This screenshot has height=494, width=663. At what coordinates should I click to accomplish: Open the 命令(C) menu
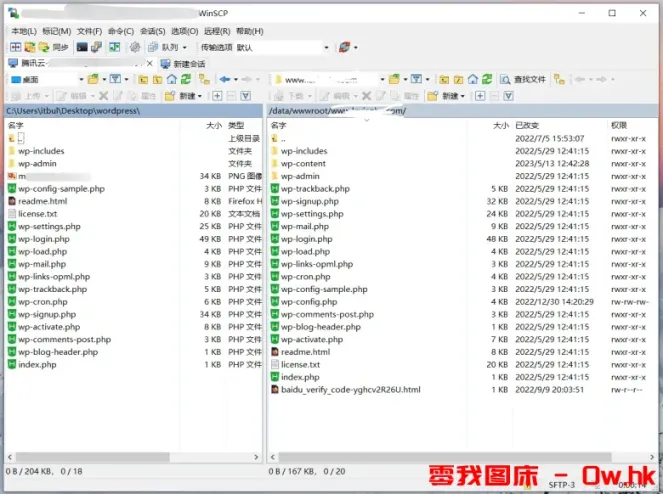coord(120,31)
